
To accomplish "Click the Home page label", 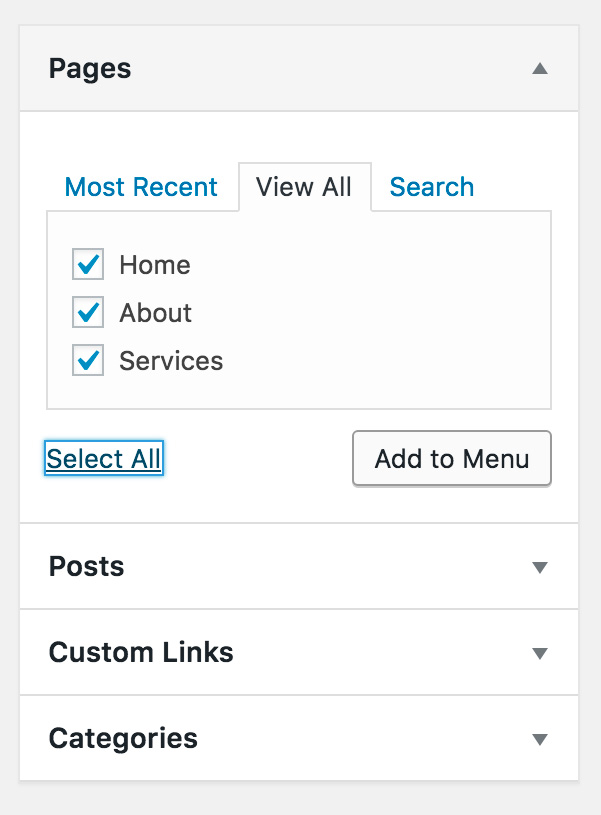I will [154, 264].
